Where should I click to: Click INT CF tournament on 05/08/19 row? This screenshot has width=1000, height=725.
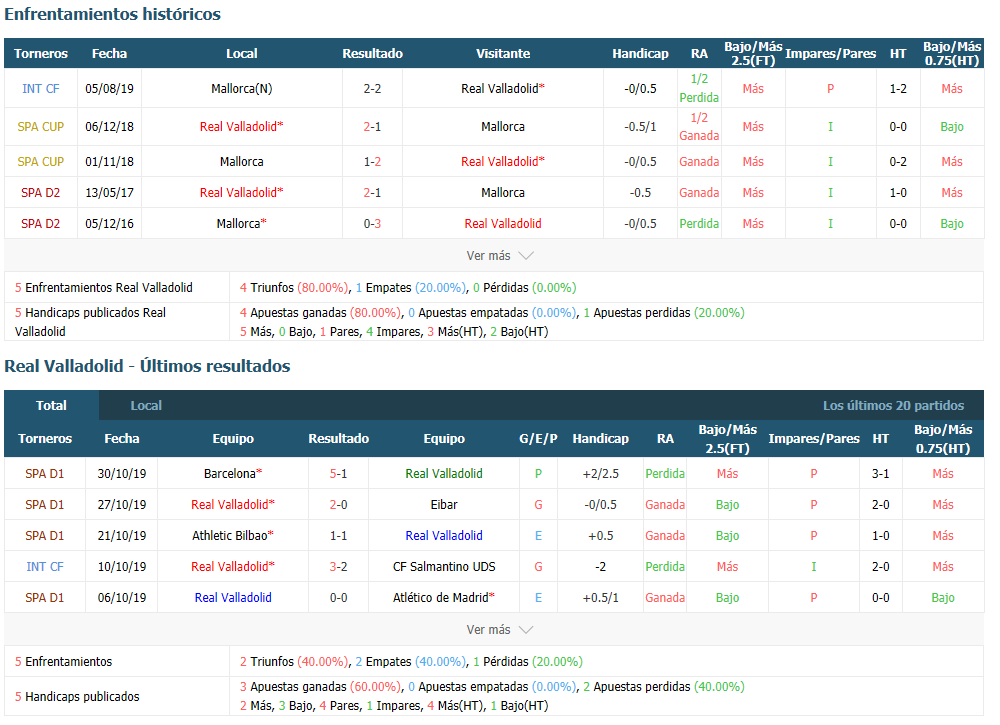click(41, 89)
